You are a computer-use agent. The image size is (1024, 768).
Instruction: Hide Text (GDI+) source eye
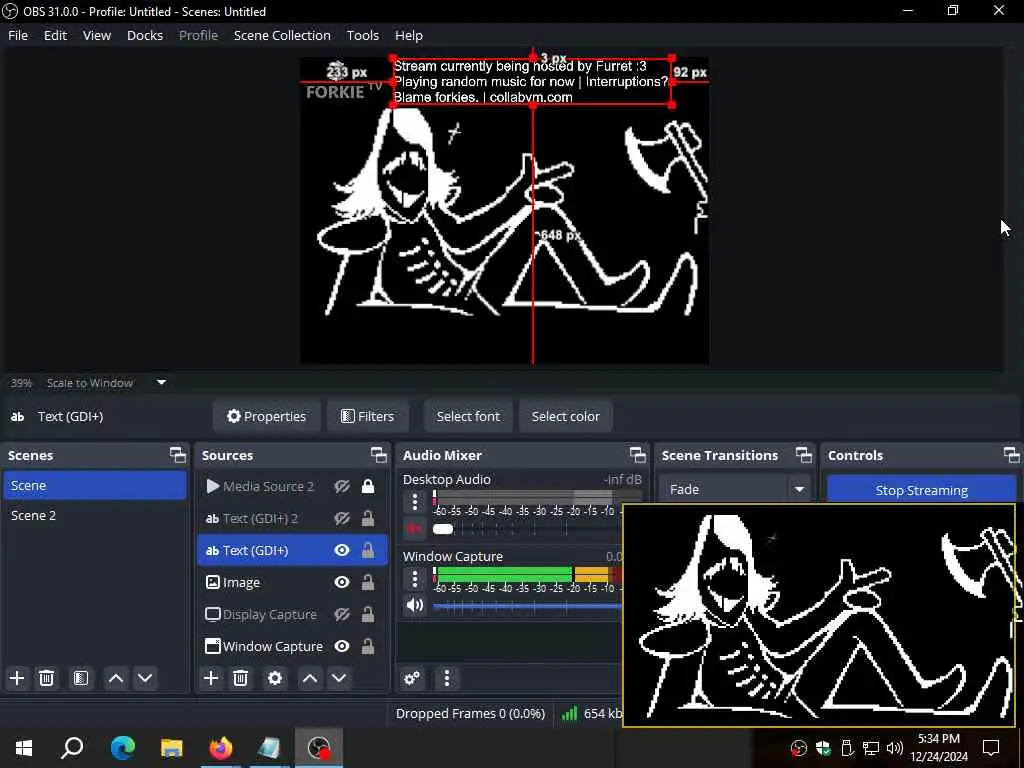[x=342, y=550]
